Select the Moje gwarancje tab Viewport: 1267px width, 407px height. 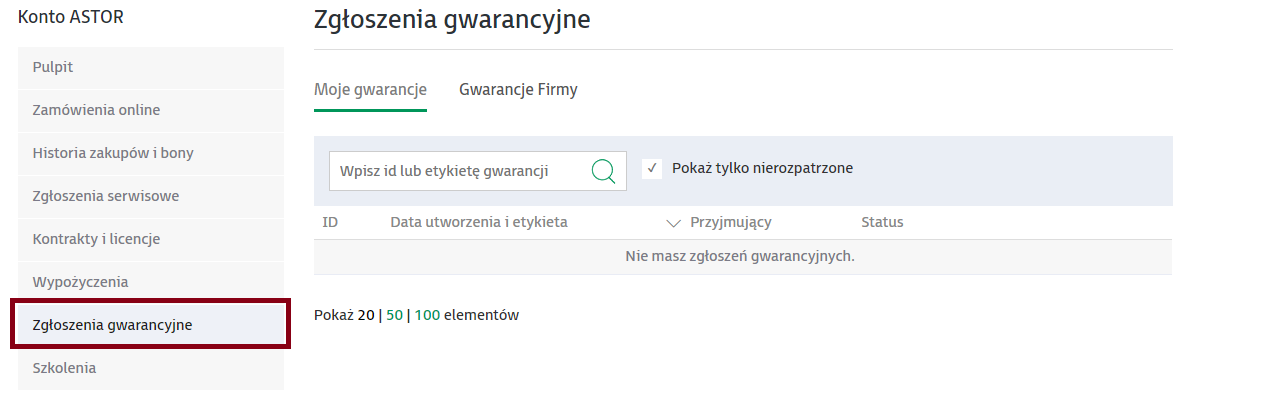point(370,89)
